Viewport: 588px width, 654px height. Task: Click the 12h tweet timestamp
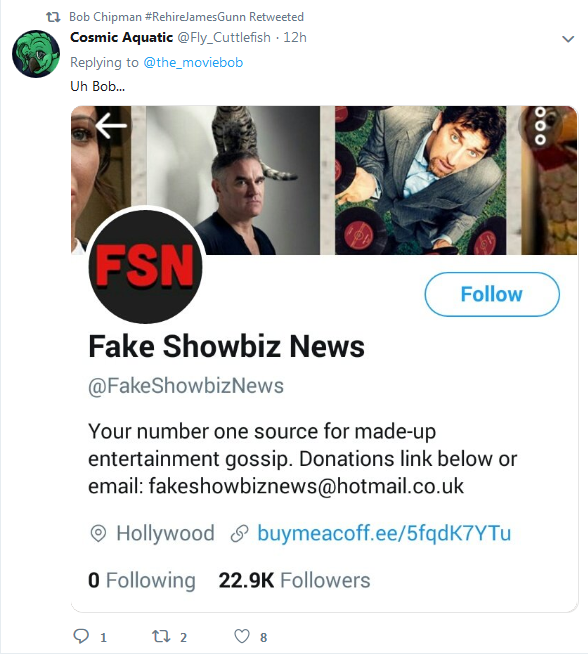[295, 38]
